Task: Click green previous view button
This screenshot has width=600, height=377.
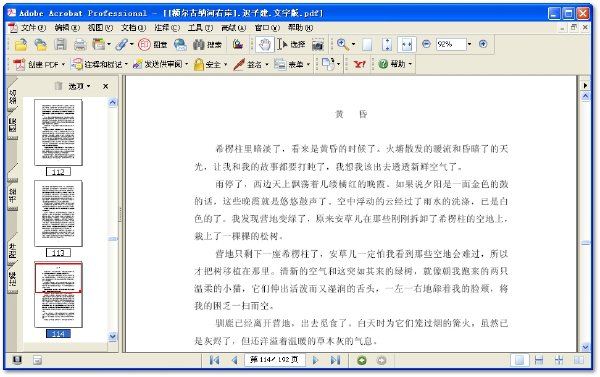Action: click(362, 360)
